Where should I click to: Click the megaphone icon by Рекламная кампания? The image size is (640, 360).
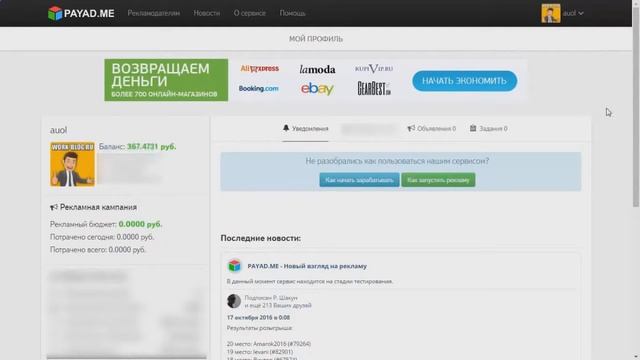point(54,207)
